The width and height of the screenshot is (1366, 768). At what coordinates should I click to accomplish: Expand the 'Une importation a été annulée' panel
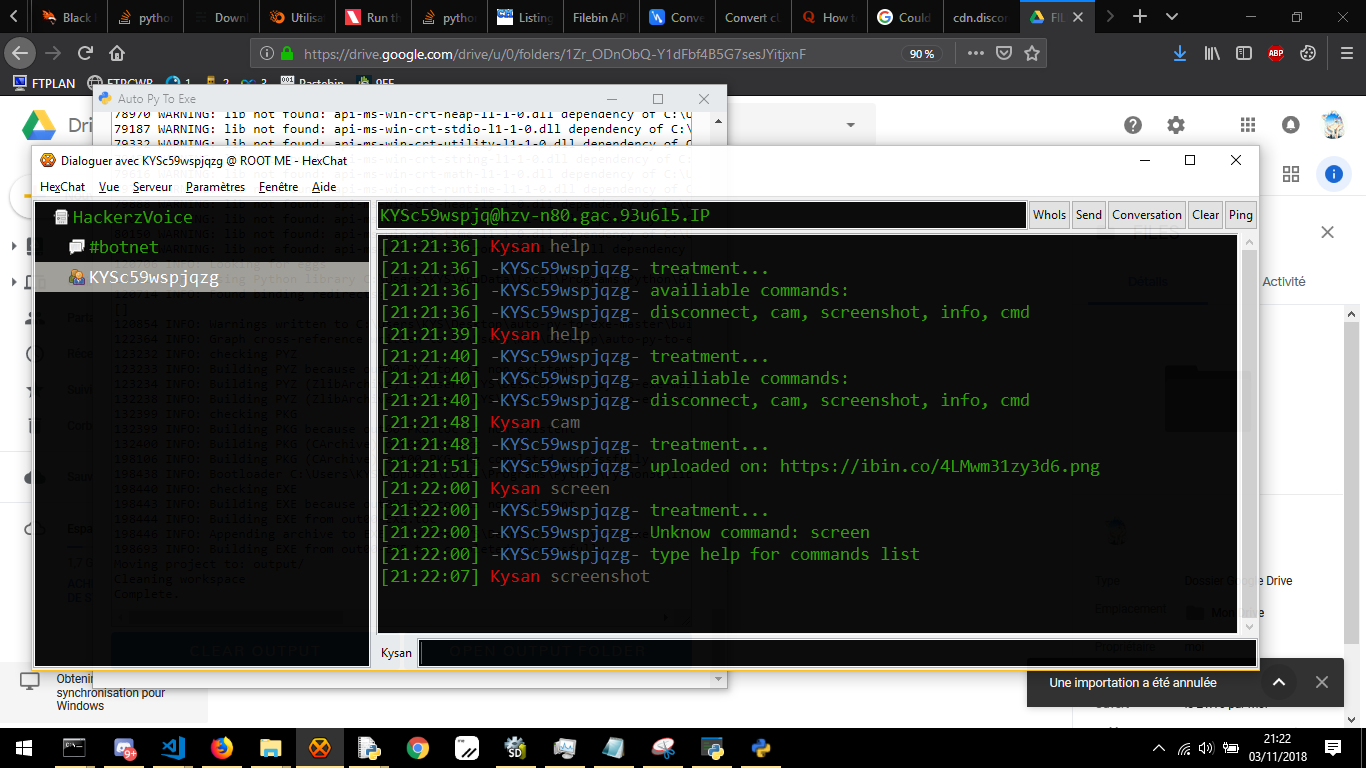(x=1279, y=682)
